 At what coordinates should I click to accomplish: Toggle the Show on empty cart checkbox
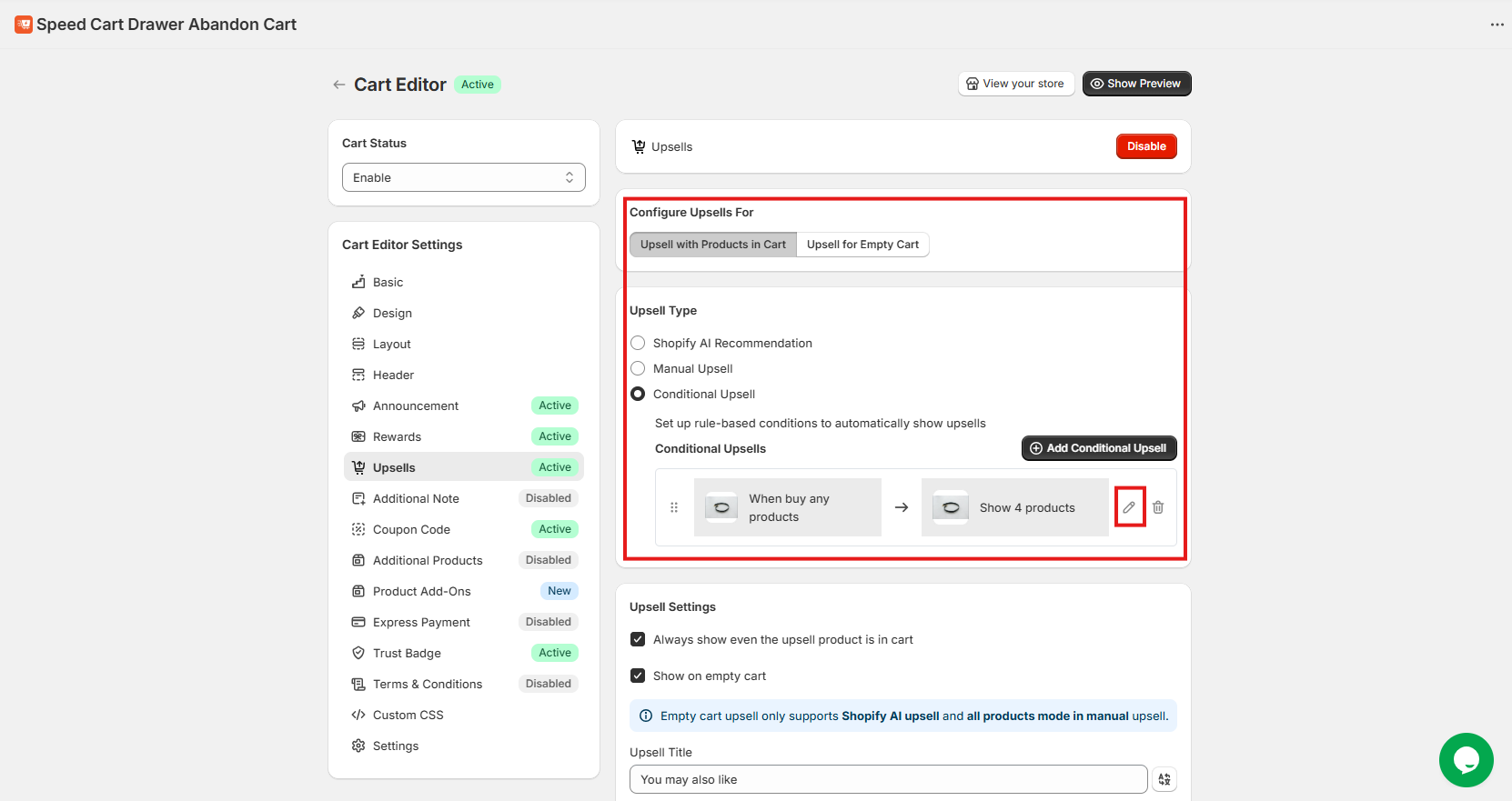click(638, 676)
